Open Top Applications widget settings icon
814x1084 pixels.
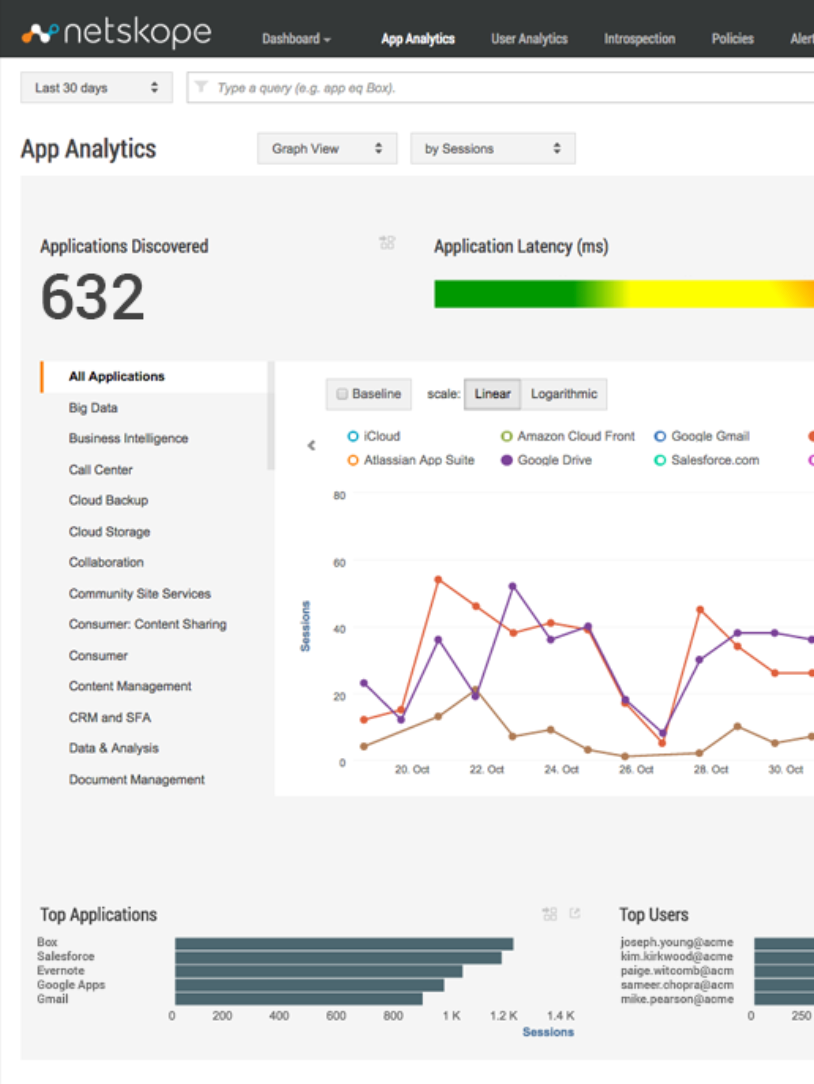550,914
